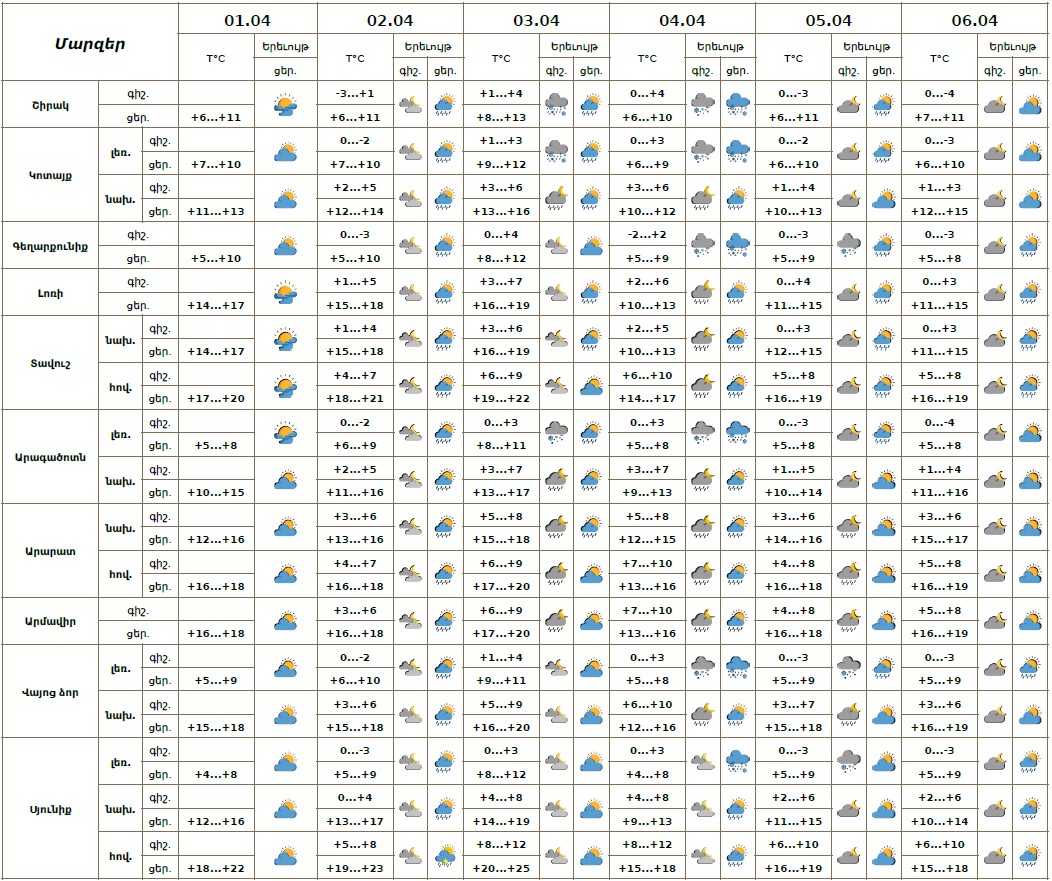Select the Շիրակ region name

[50, 104]
